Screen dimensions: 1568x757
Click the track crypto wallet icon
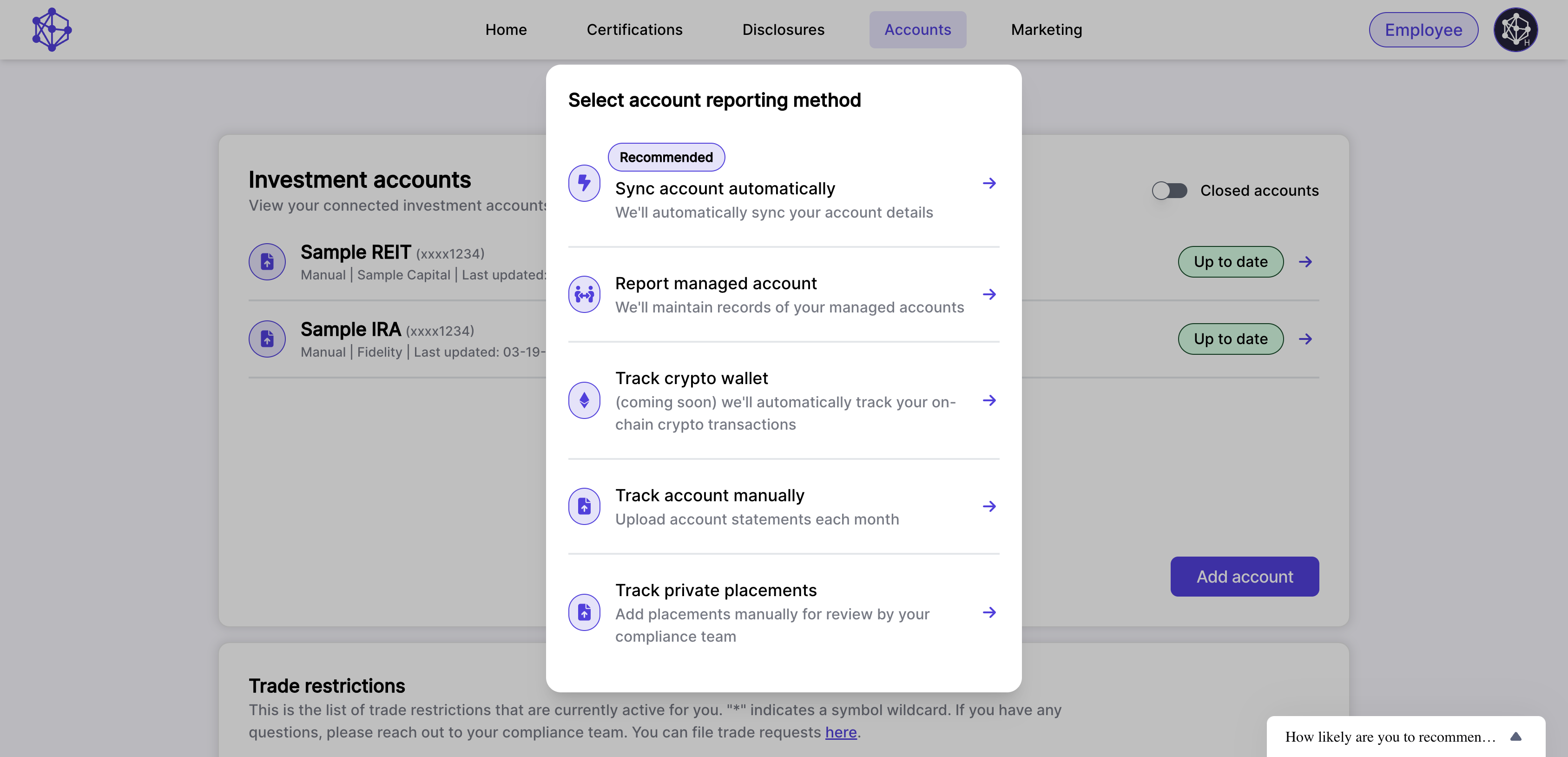pyautogui.click(x=584, y=400)
